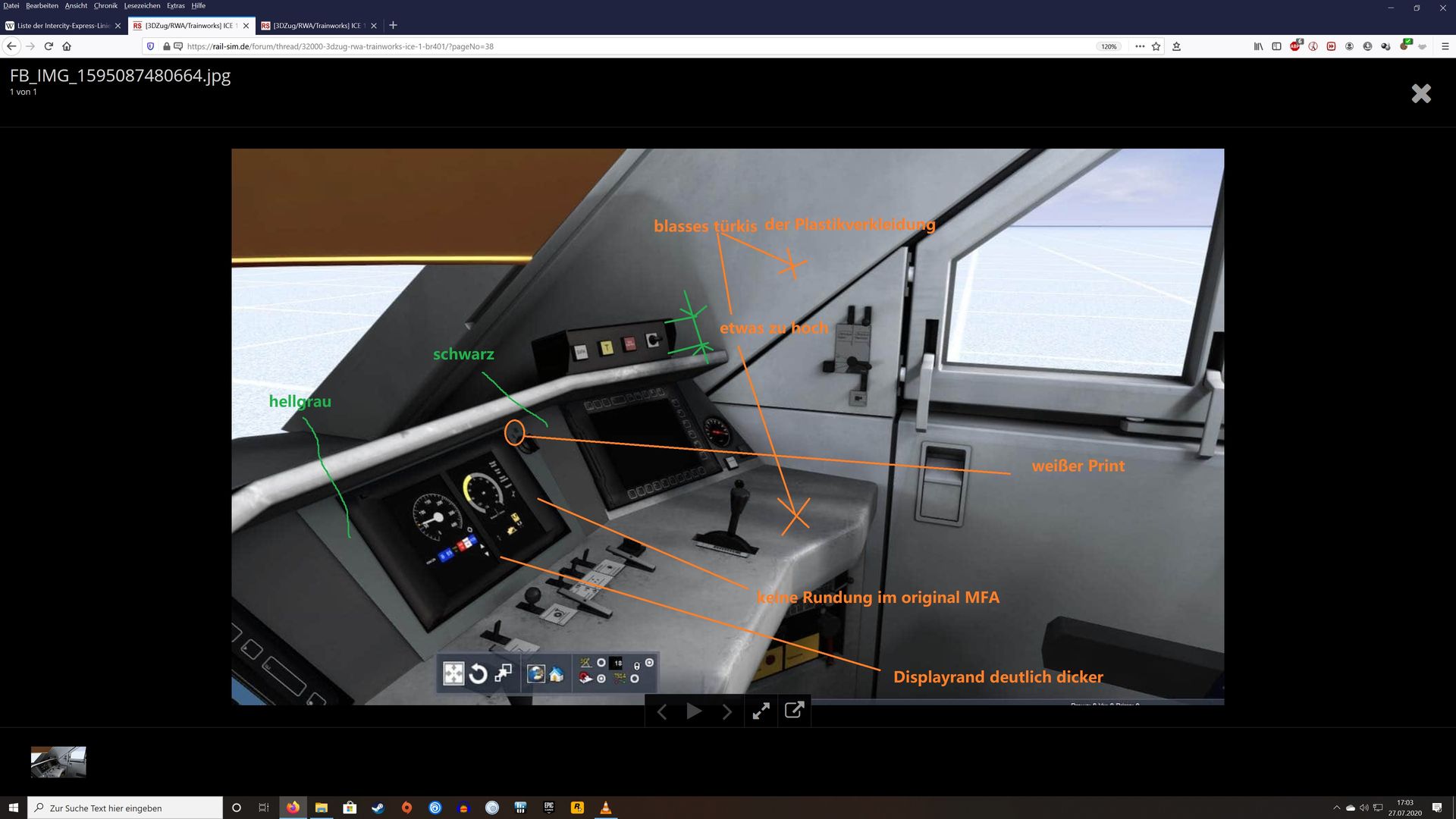
Task: Open the Library panel icon
Action: click(x=1258, y=46)
